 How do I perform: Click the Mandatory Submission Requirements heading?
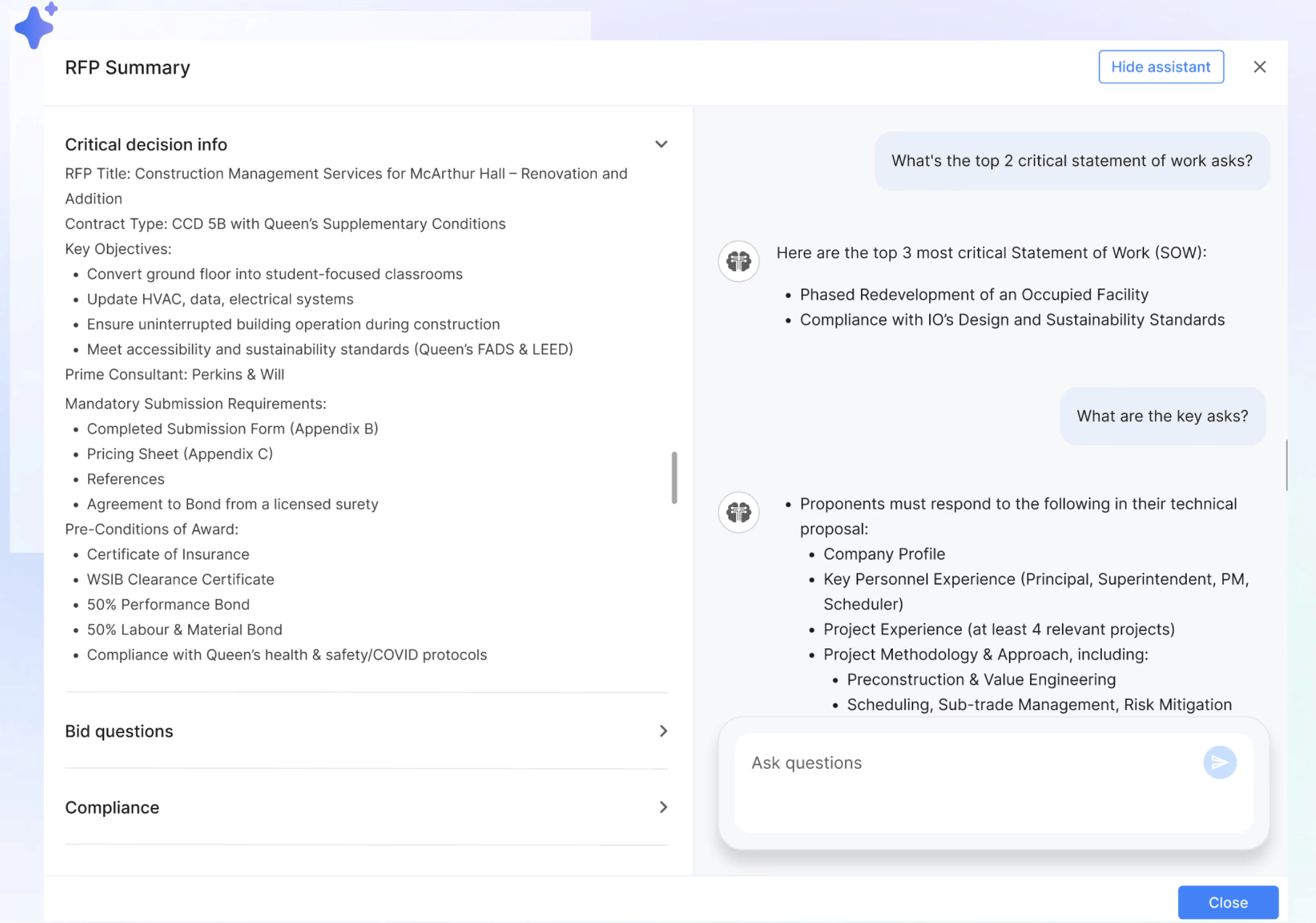point(195,403)
